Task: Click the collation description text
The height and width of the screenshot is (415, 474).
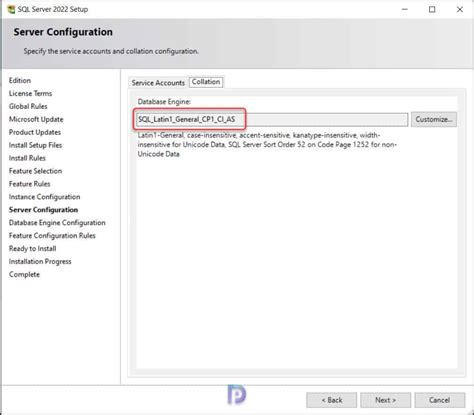Action: [267, 145]
